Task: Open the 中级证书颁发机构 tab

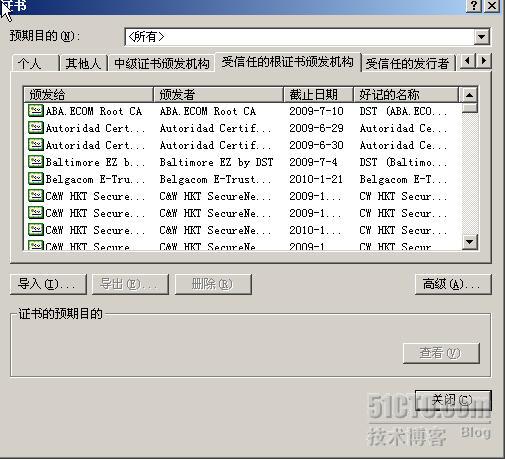Action: [162, 63]
